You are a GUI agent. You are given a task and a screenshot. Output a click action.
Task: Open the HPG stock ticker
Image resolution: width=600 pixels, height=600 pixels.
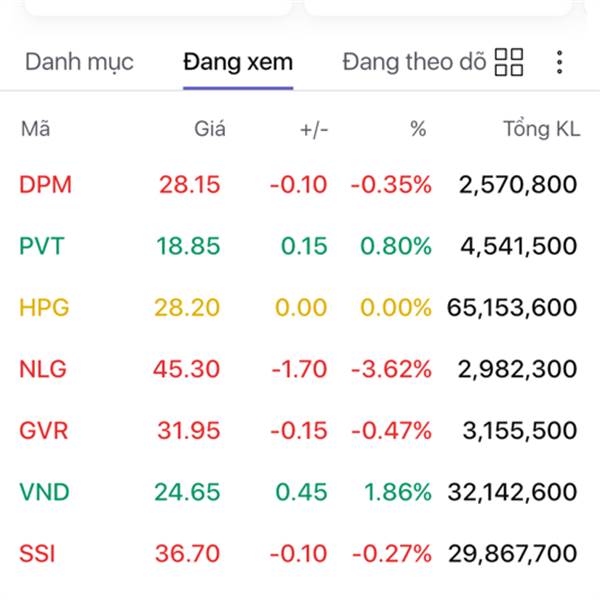tap(44, 307)
